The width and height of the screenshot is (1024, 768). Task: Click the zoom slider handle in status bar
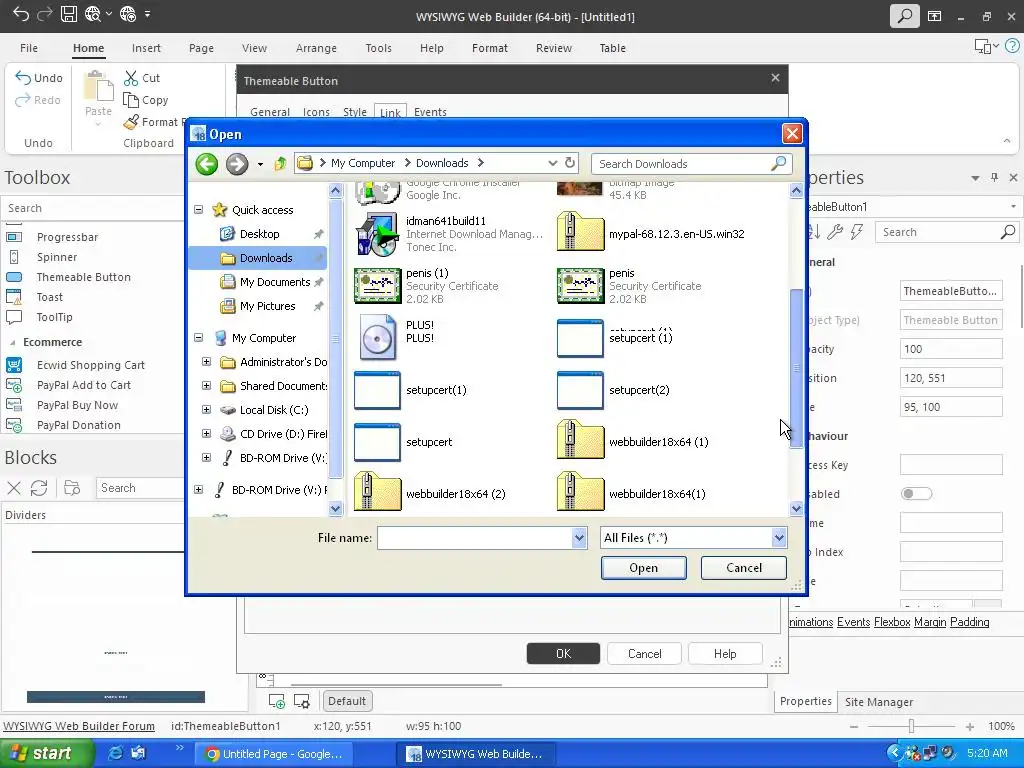[x=911, y=726]
